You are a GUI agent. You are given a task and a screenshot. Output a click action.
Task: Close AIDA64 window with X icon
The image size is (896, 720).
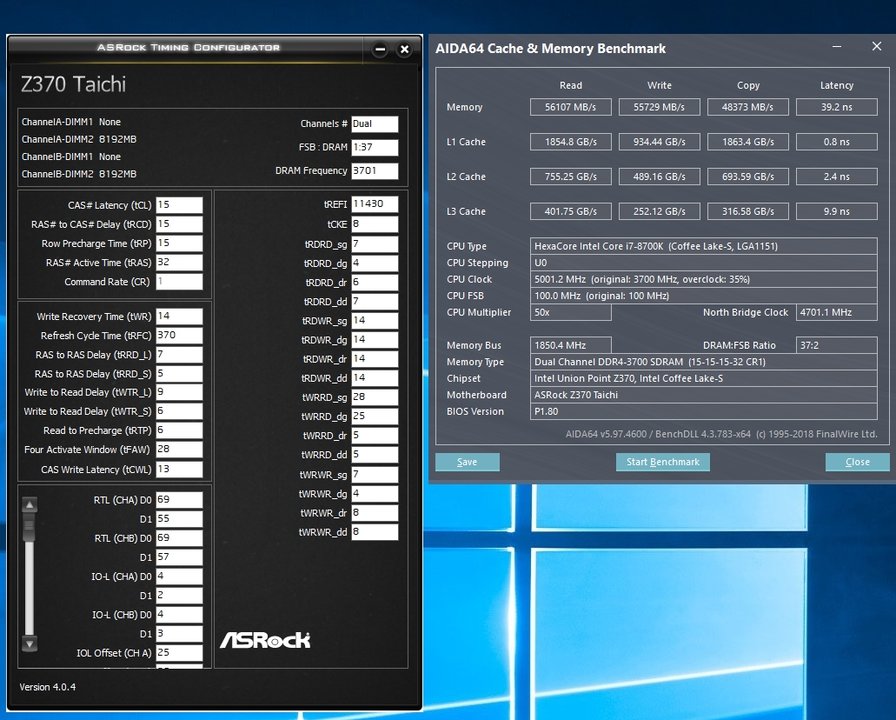(877, 47)
